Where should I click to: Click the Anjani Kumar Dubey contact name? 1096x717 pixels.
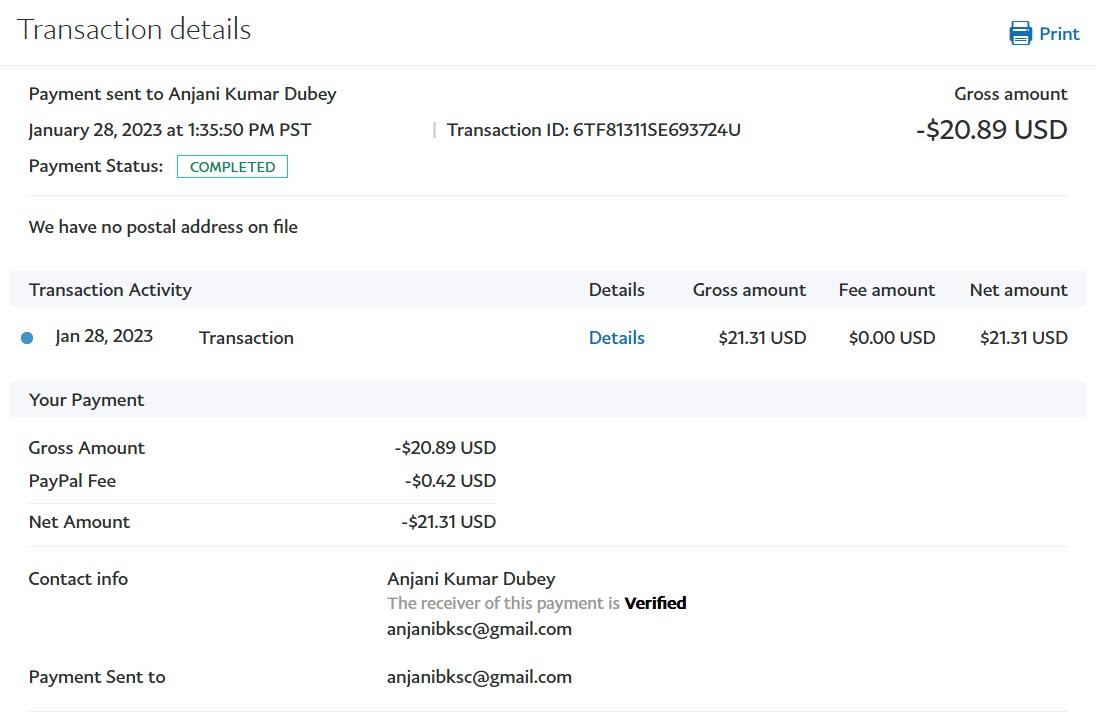(x=471, y=579)
